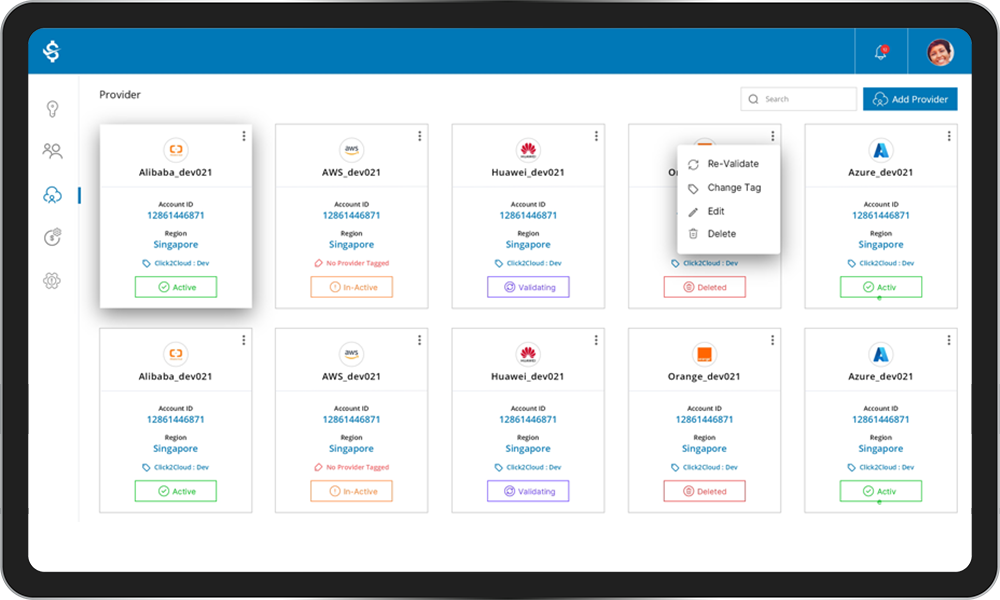
Task: Click the app logo in the header
Action: pos(52,51)
